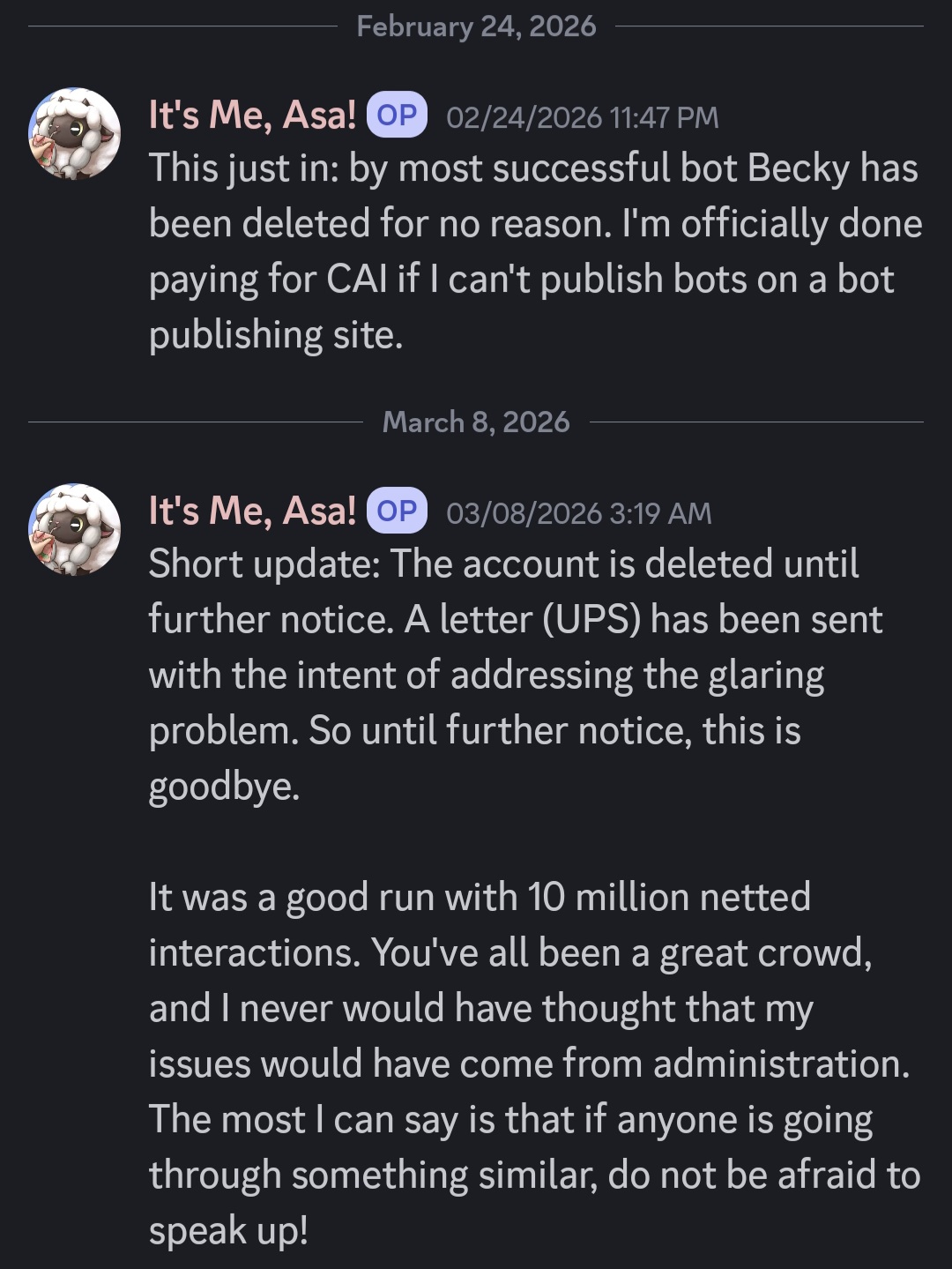952x1269 pixels.
Task: Open It's Me, Asa! profile from second message
Action: point(252,511)
